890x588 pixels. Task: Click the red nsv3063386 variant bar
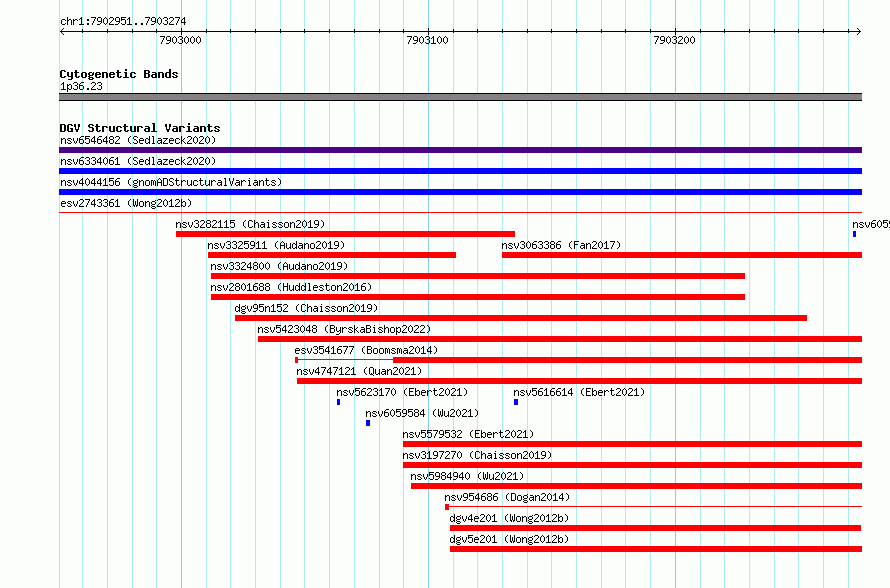(682, 255)
